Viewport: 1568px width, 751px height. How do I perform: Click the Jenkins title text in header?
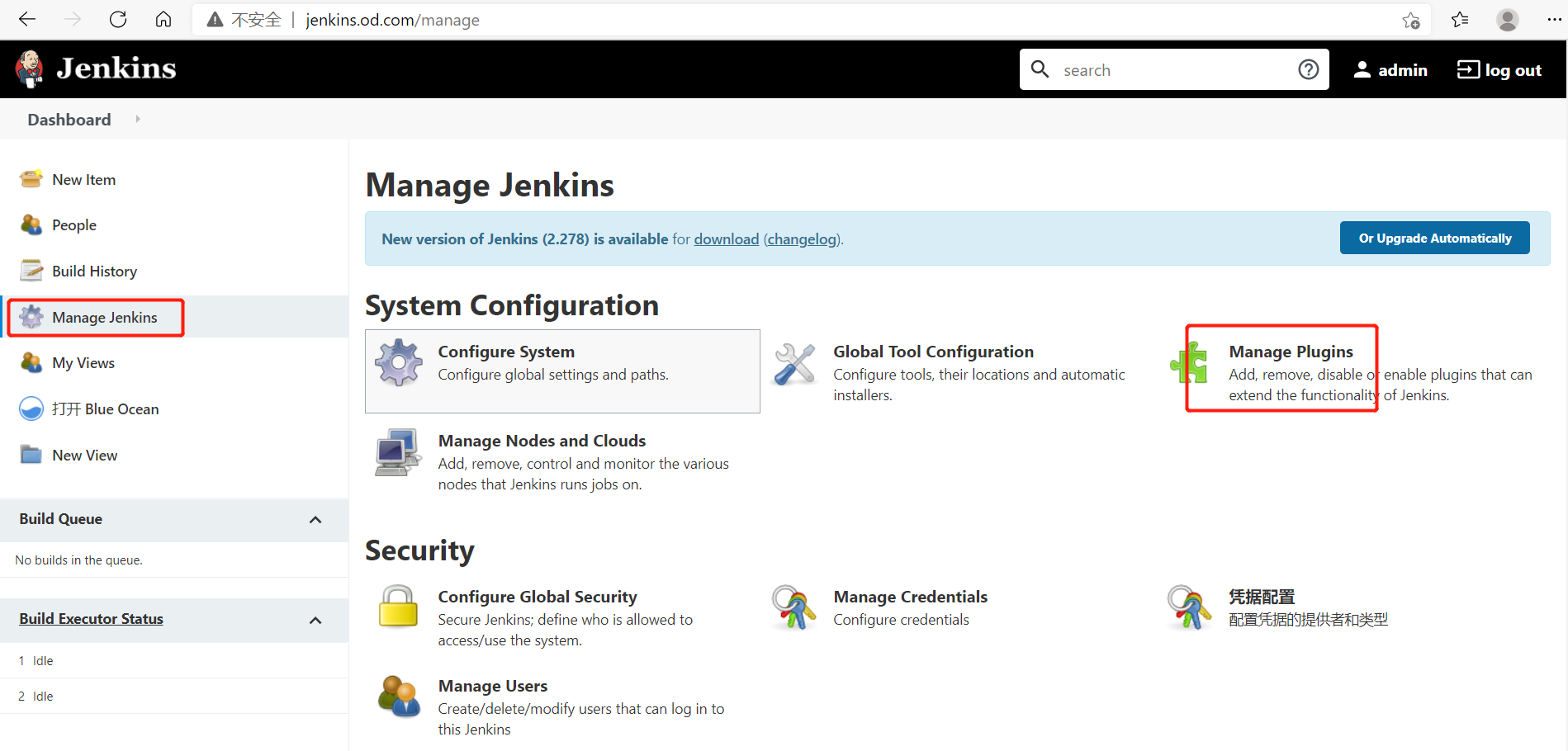point(116,68)
